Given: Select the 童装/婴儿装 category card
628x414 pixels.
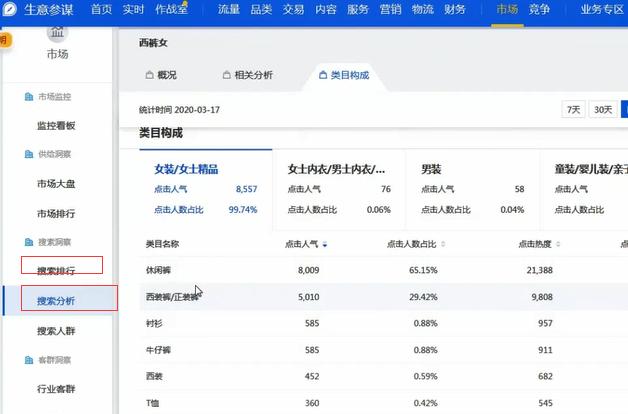Looking at the screenshot, I should 584,190.
